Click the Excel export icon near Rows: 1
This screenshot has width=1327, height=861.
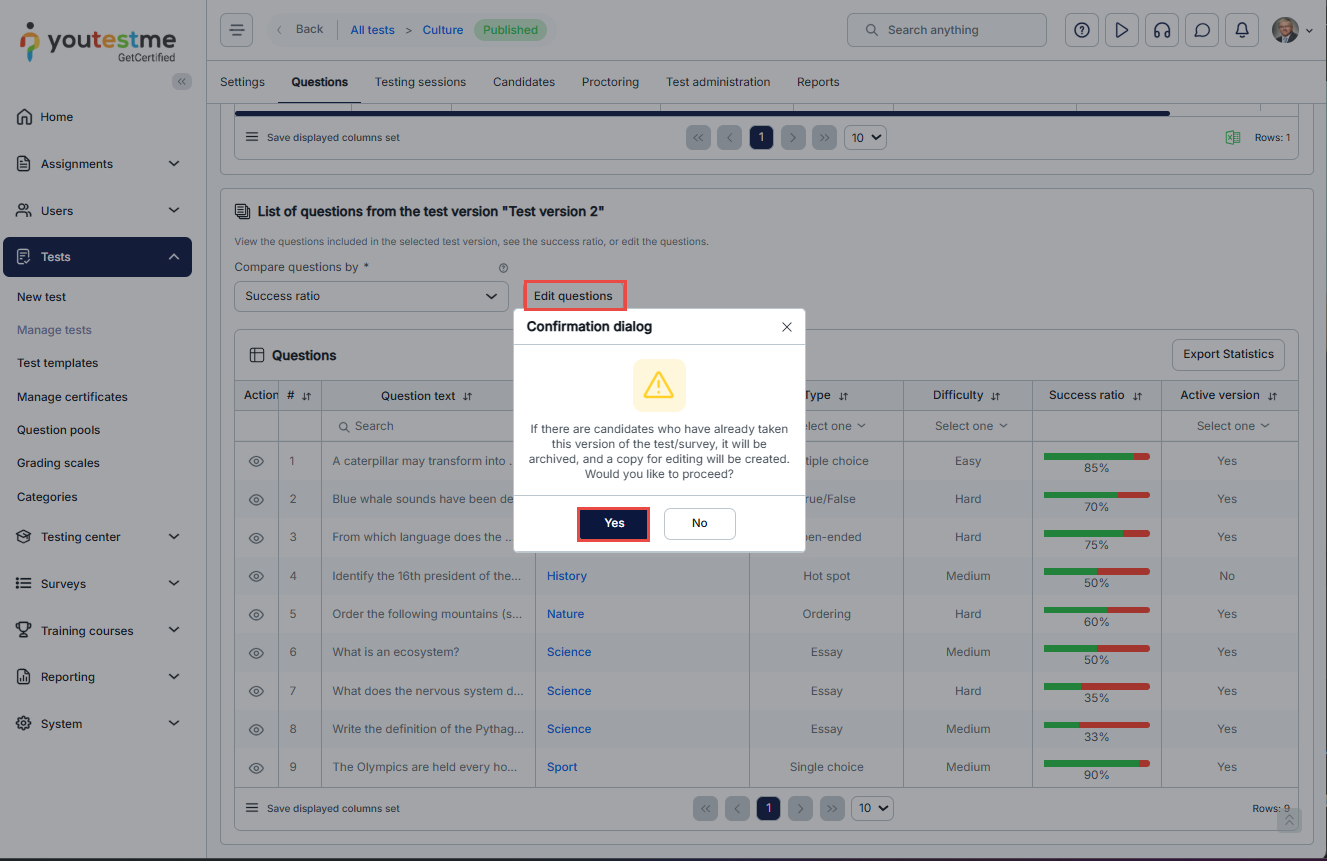tap(1233, 138)
